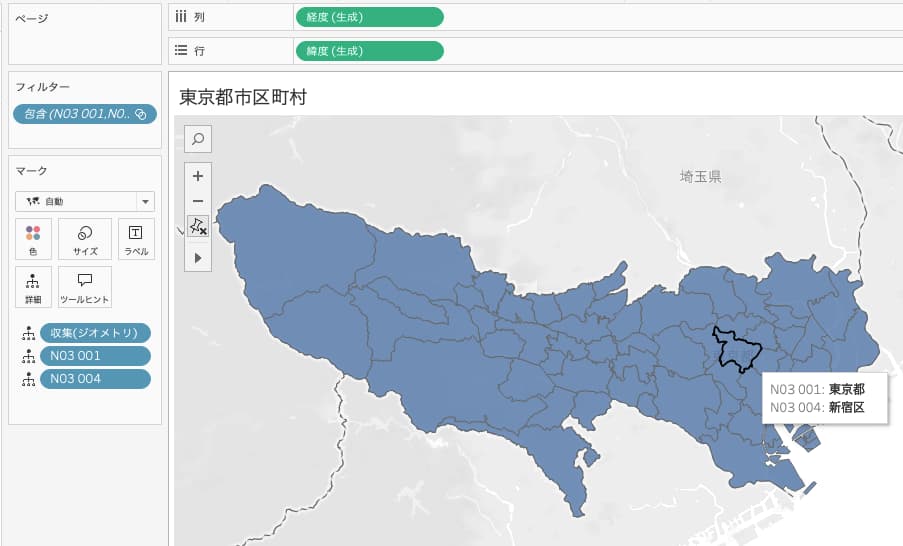Open the 色 (color) mark card
903x546 pixels.
click(33, 239)
